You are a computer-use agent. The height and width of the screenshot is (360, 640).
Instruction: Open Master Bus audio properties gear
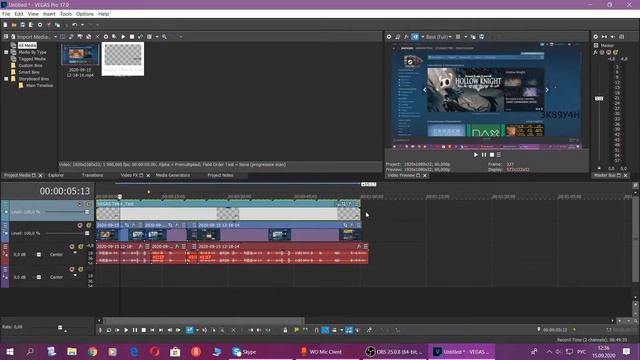coord(596,37)
